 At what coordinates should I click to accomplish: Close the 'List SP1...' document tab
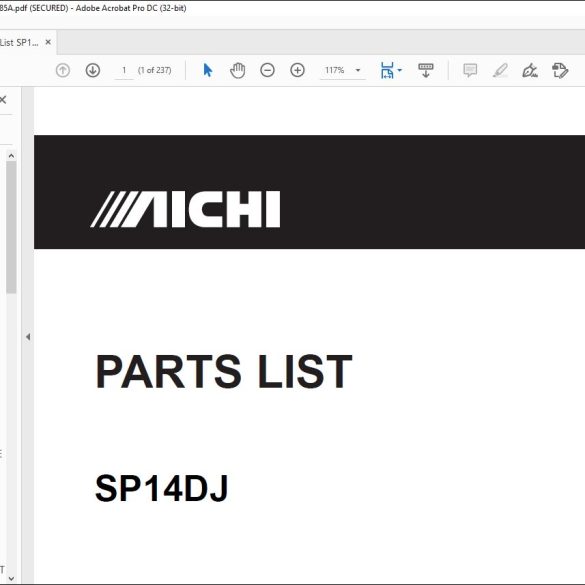(x=48, y=42)
